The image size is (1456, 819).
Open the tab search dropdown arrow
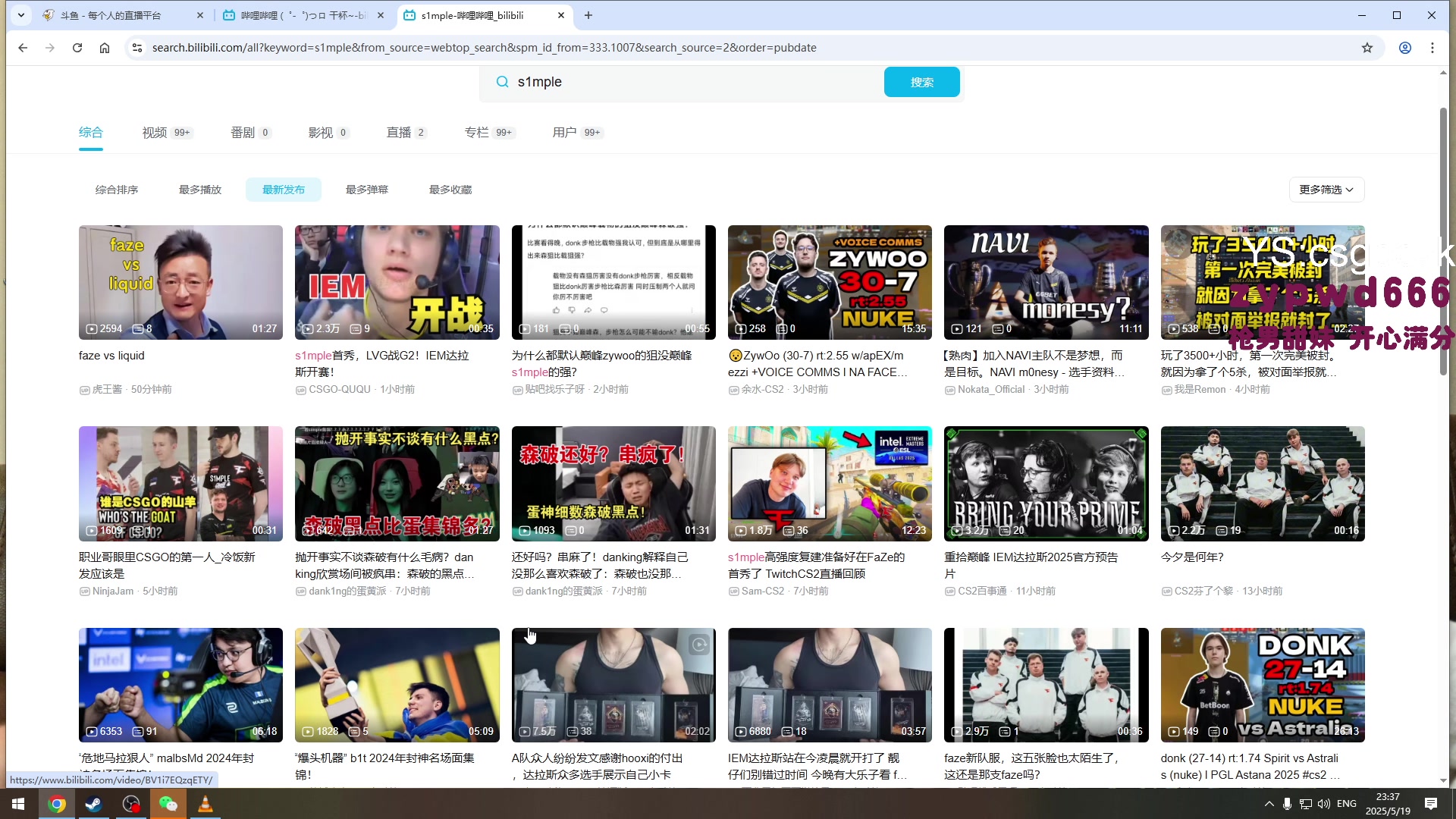pyautogui.click(x=21, y=15)
